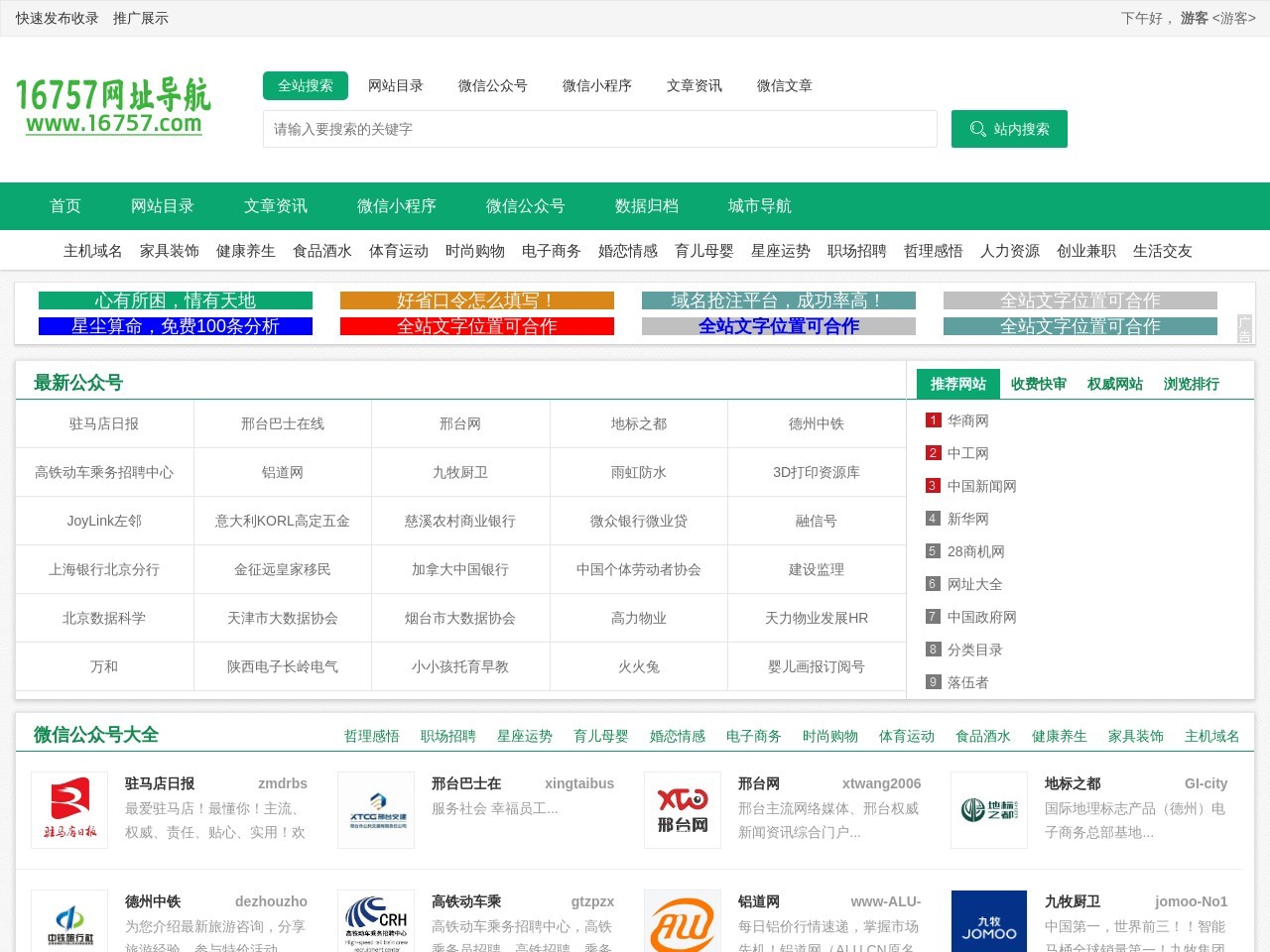Viewport: 1270px width, 952px height.
Task: Switch to the 浏览排行 sidebar tab
Action: point(1192,384)
